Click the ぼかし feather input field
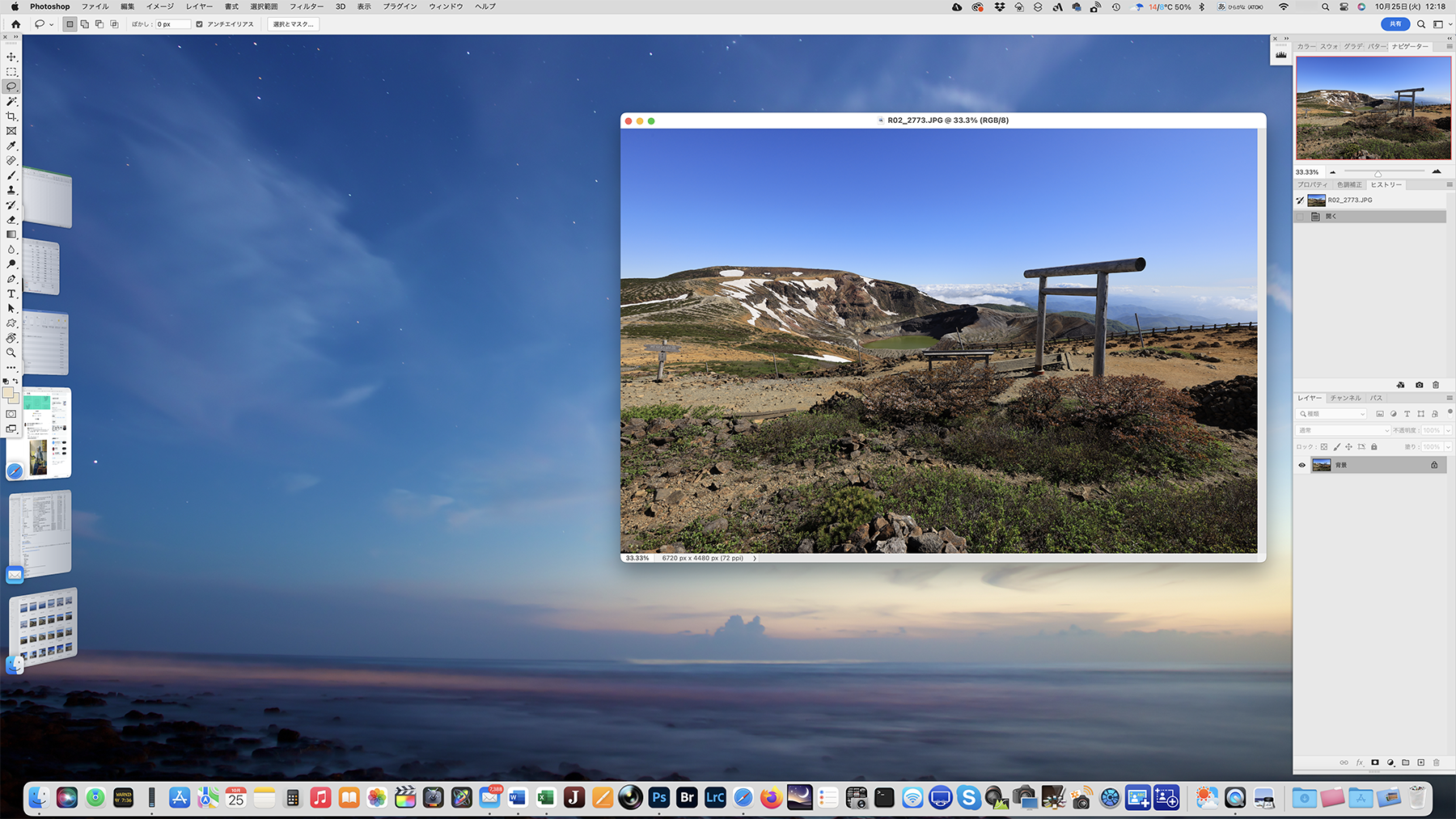The height and width of the screenshot is (819, 1456). click(x=172, y=24)
